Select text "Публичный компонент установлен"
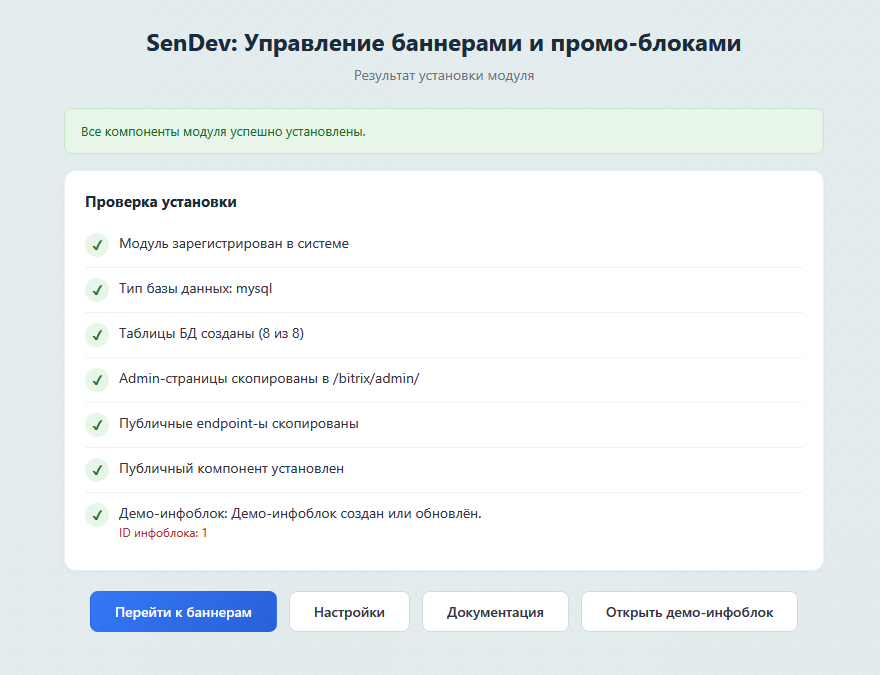This screenshot has height=675, width=880. [231, 468]
